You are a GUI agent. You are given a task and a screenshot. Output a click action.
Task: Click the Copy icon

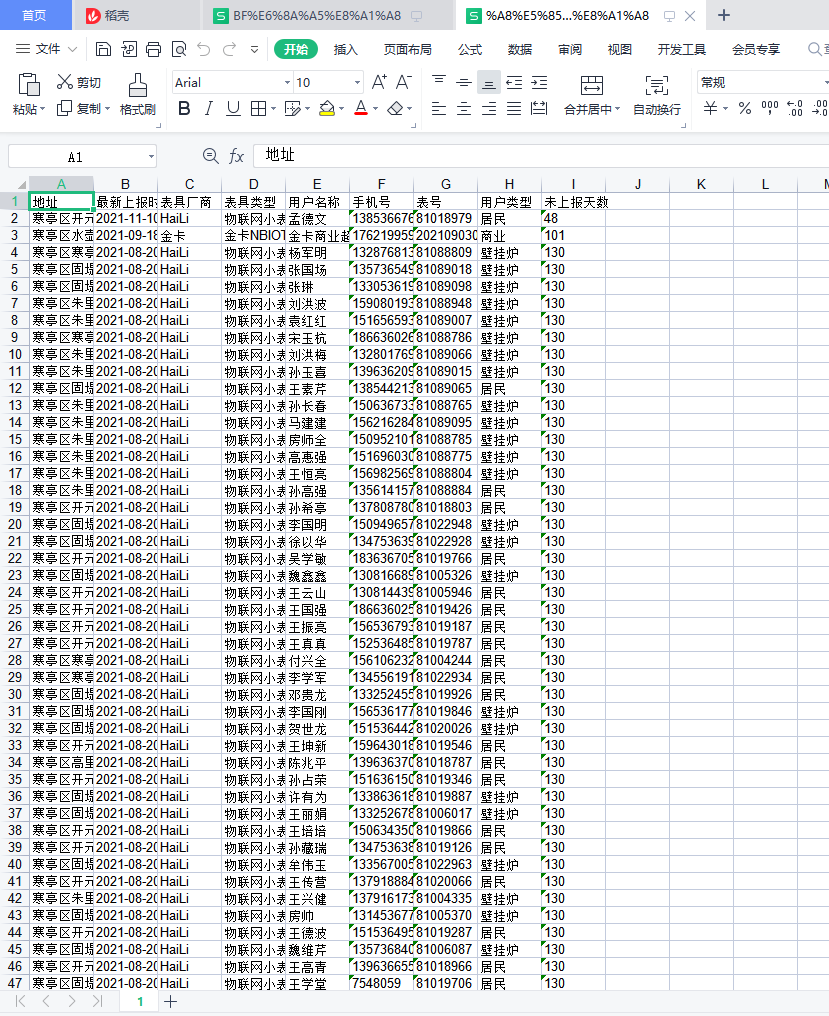(64, 108)
